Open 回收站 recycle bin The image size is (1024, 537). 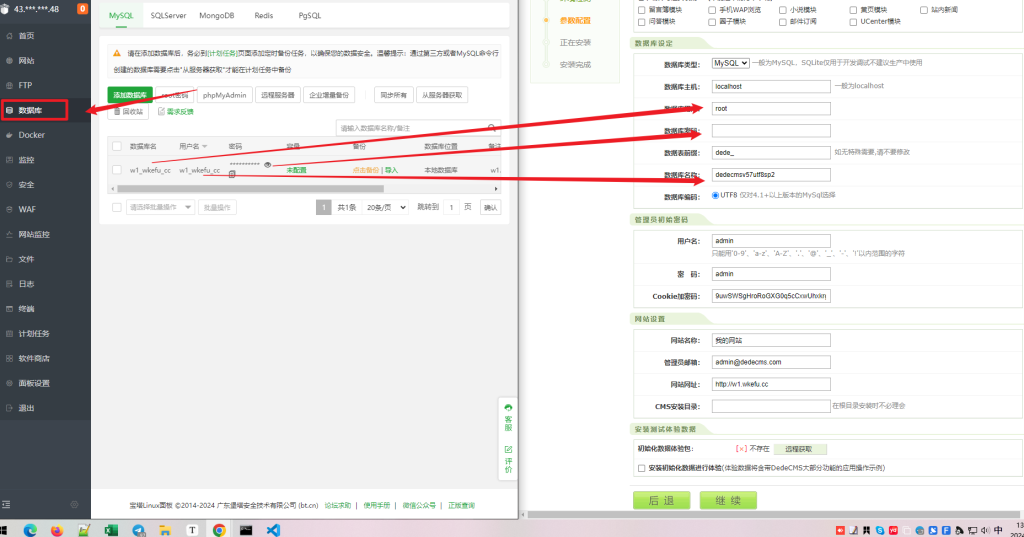(126, 112)
